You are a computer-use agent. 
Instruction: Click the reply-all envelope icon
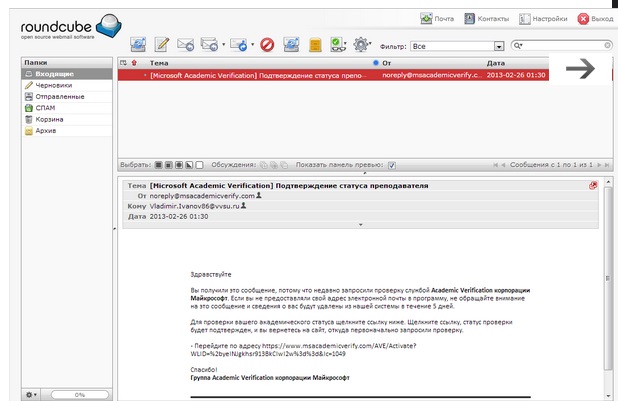click(209, 45)
